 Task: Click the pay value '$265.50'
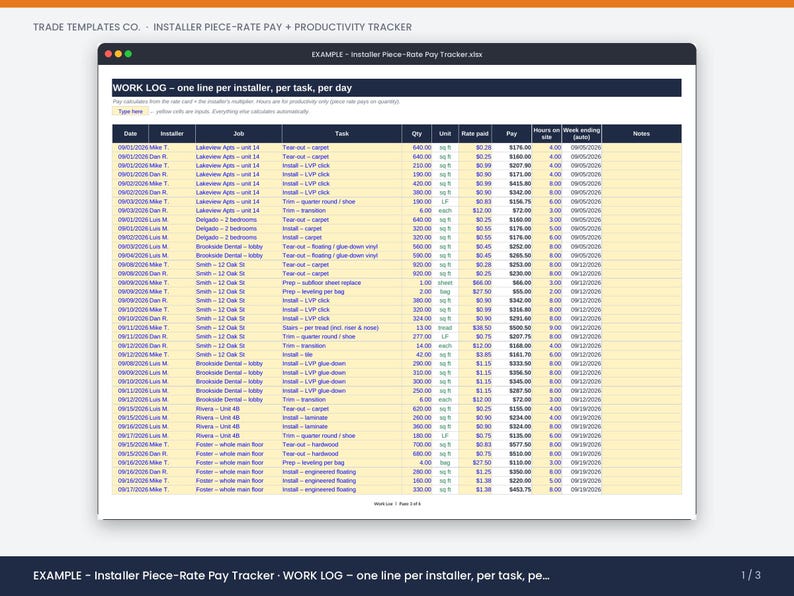coord(520,256)
